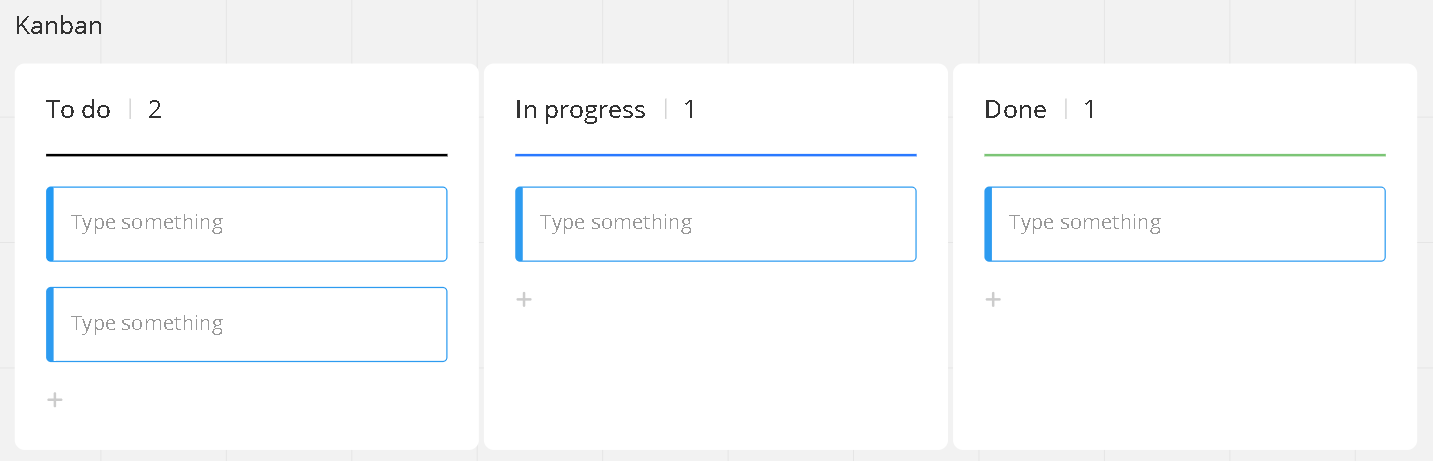Click plus icon under To do column

55,400
